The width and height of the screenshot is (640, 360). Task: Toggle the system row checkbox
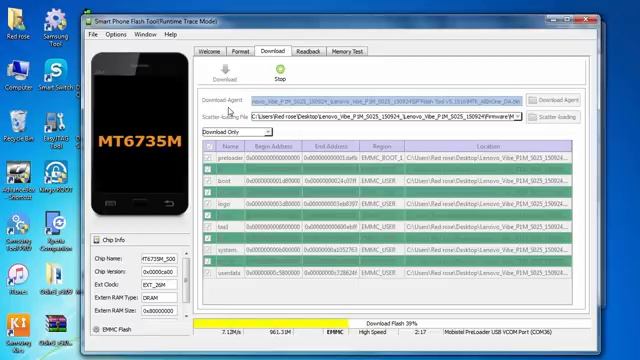tap(208, 249)
